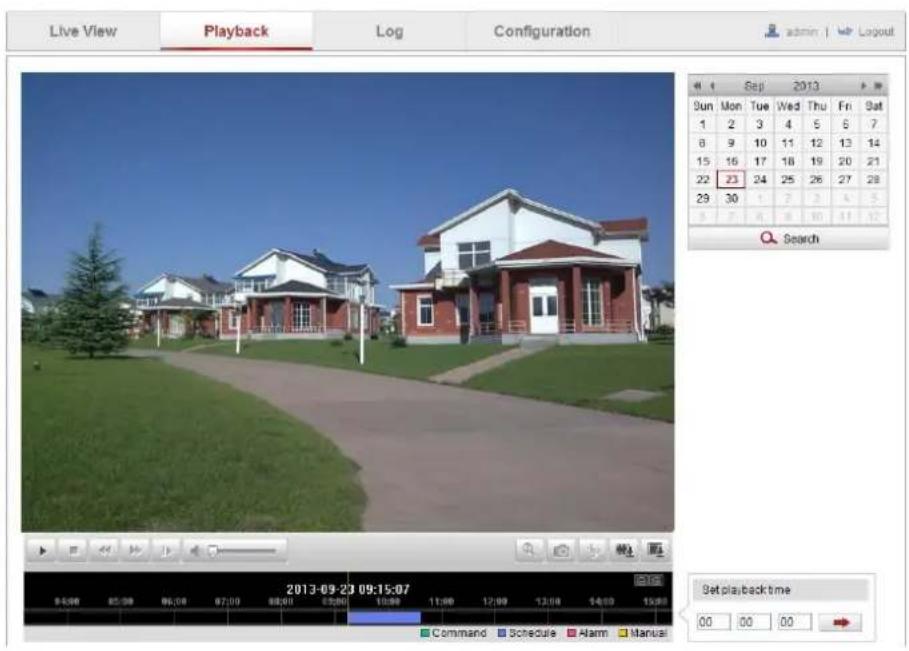Choose September 24 in the calendar

point(760,180)
